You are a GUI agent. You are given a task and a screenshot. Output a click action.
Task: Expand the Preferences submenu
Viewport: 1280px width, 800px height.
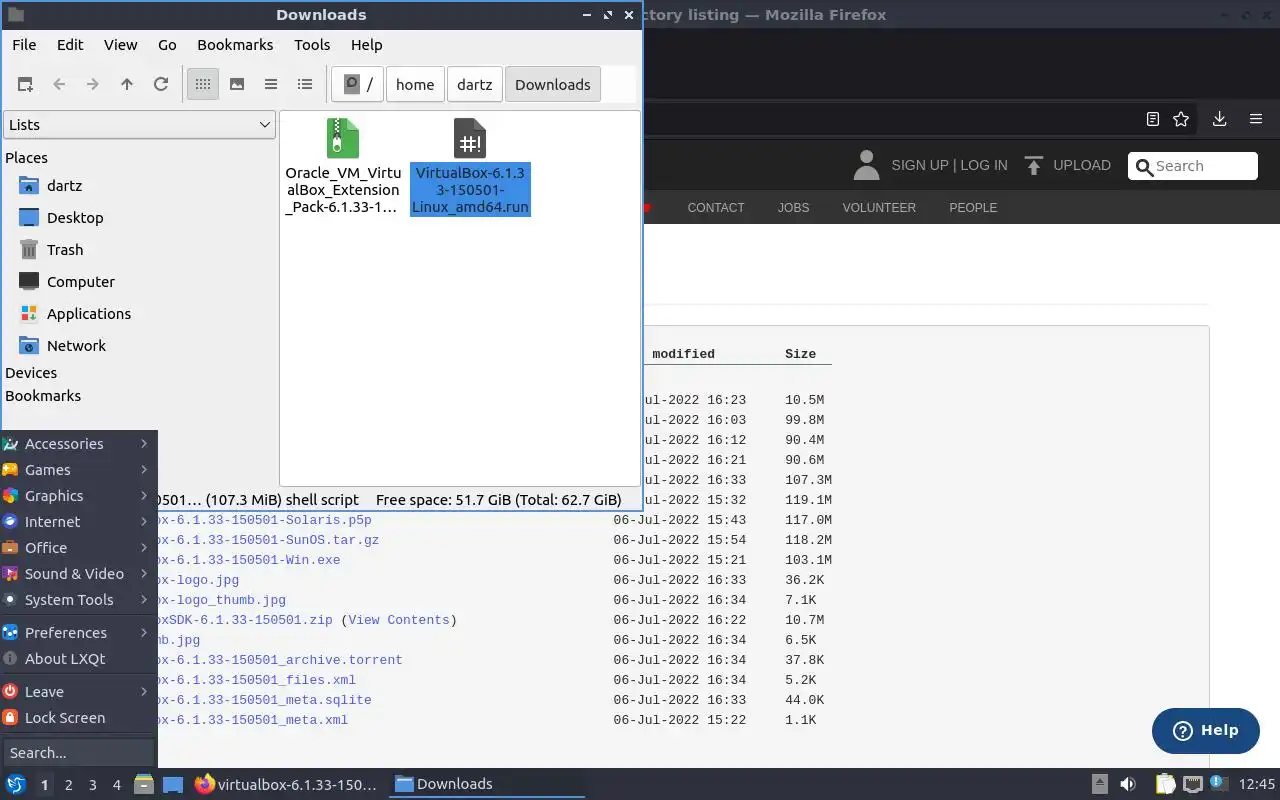[x=78, y=633]
